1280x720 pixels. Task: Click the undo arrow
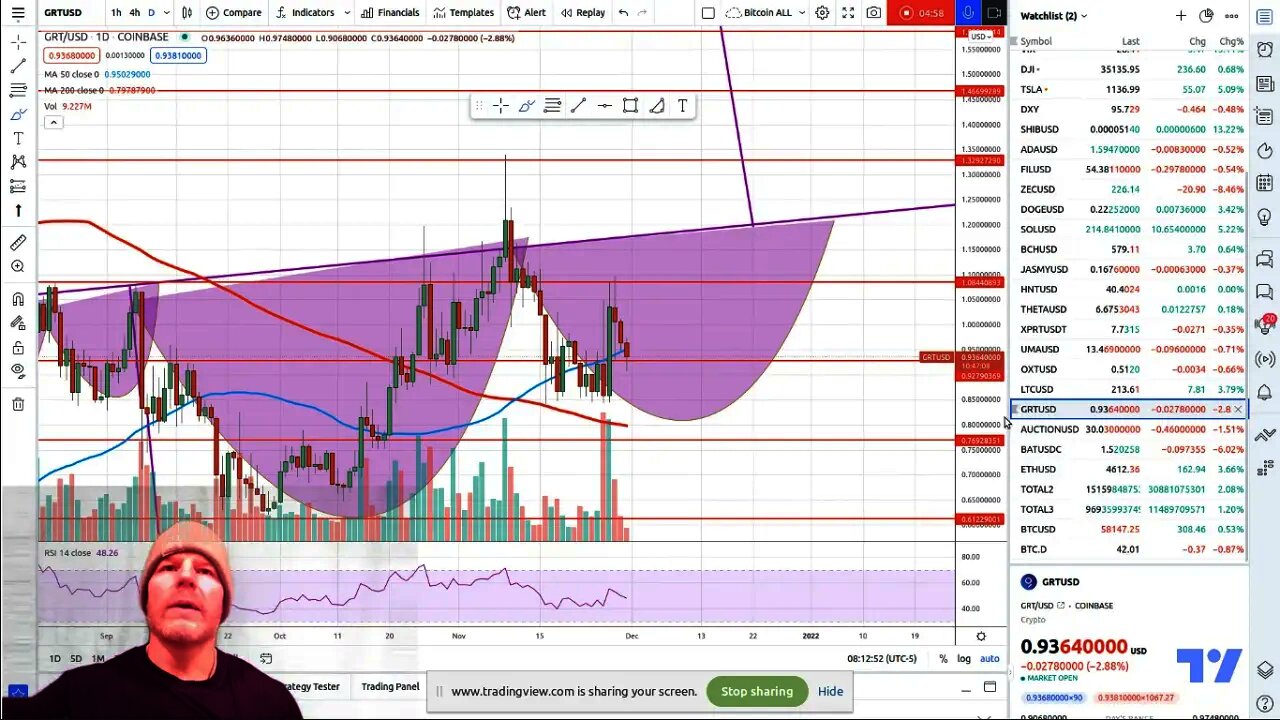pyautogui.click(x=624, y=13)
